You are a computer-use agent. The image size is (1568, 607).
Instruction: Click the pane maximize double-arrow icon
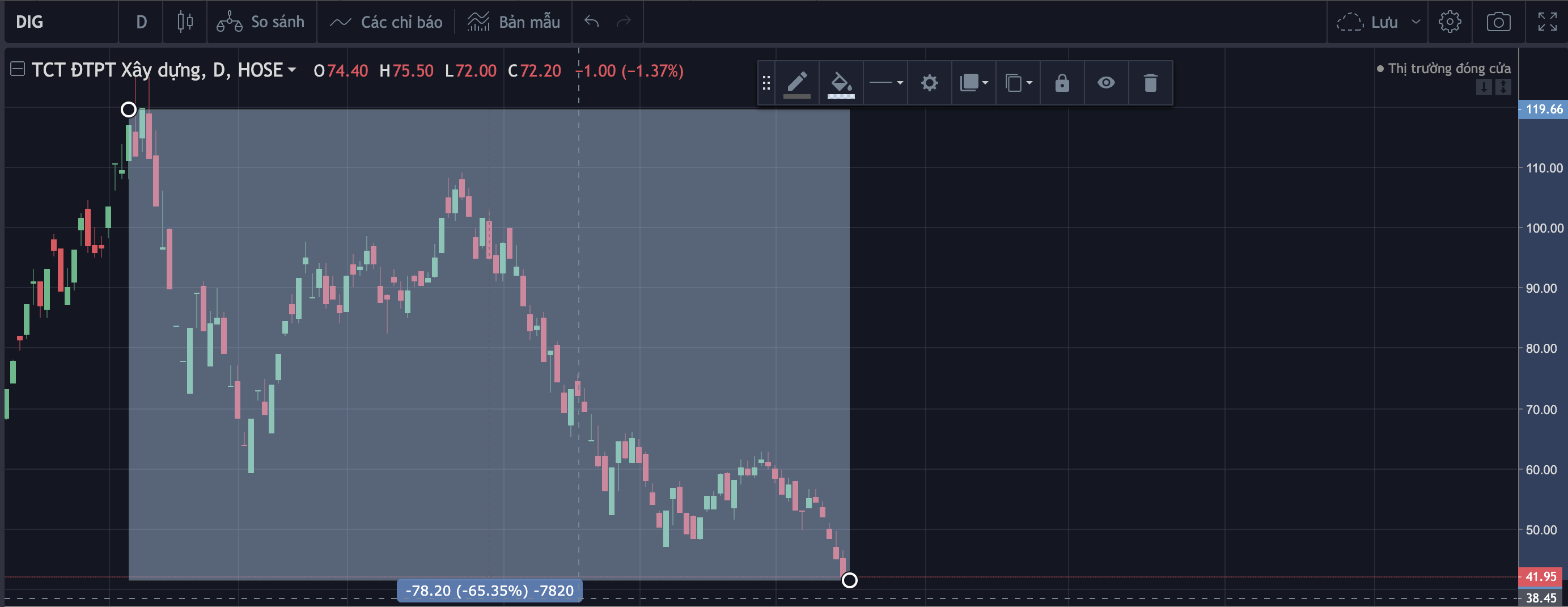(x=1503, y=87)
